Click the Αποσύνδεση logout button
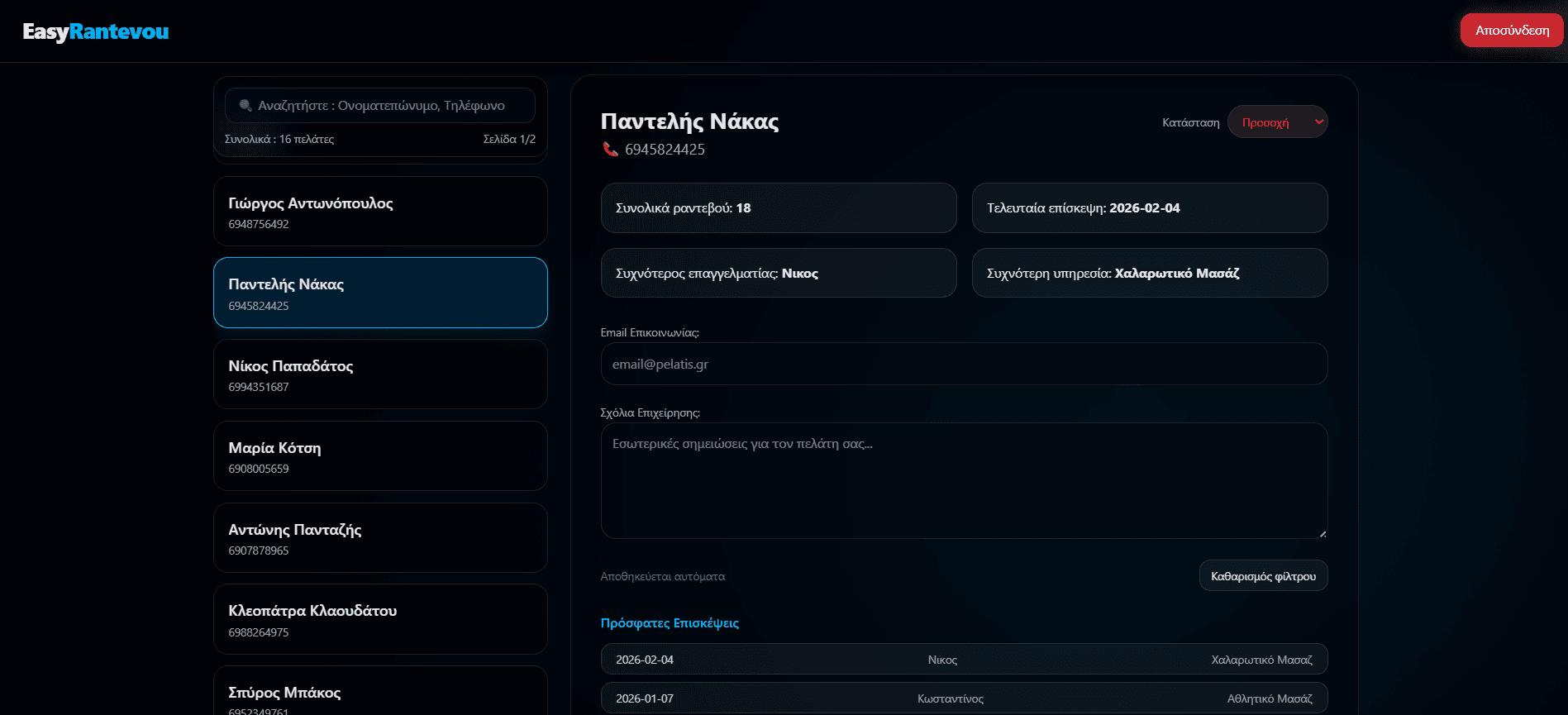This screenshot has width=1568, height=715. coord(1511,31)
